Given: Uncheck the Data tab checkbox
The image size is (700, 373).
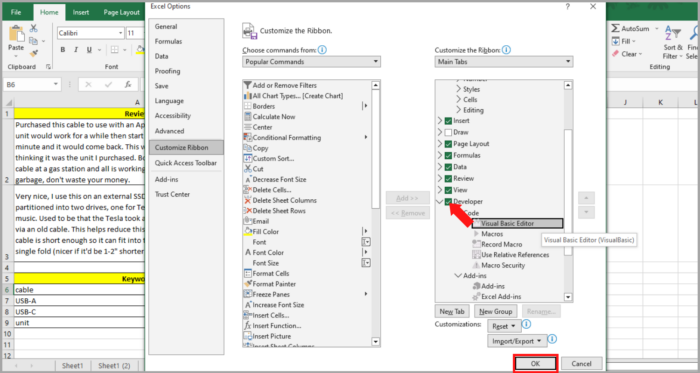Looking at the screenshot, I should coord(448,167).
